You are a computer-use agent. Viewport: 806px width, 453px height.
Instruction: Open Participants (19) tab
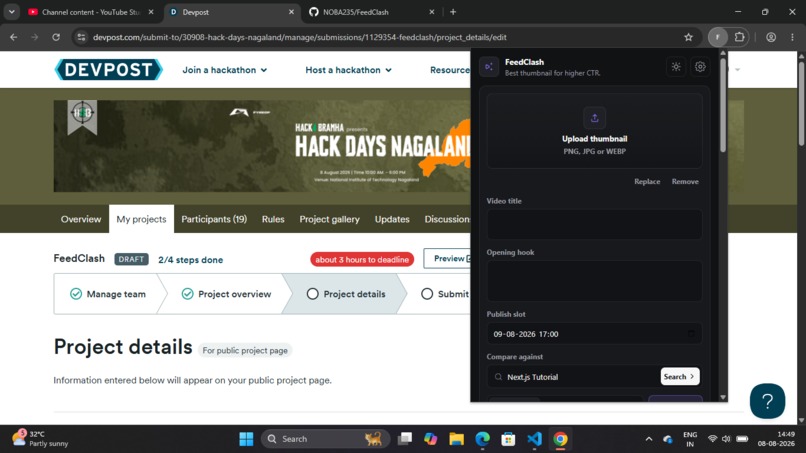214,219
